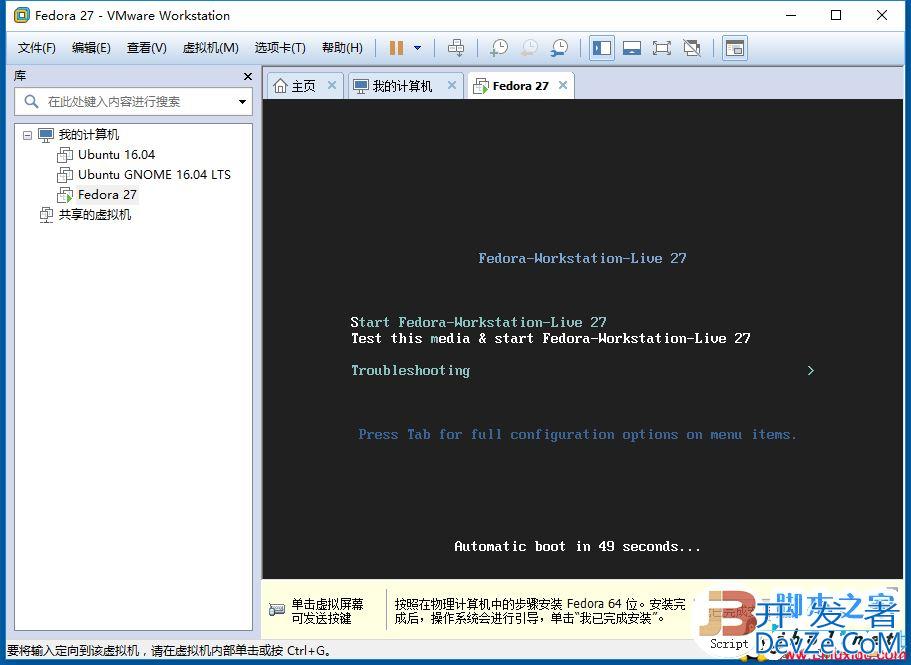This screenshot has height=665, width=911.
Task: Open the snapshot manager wrench-clock icon
Action: click(x=559, y=48)
